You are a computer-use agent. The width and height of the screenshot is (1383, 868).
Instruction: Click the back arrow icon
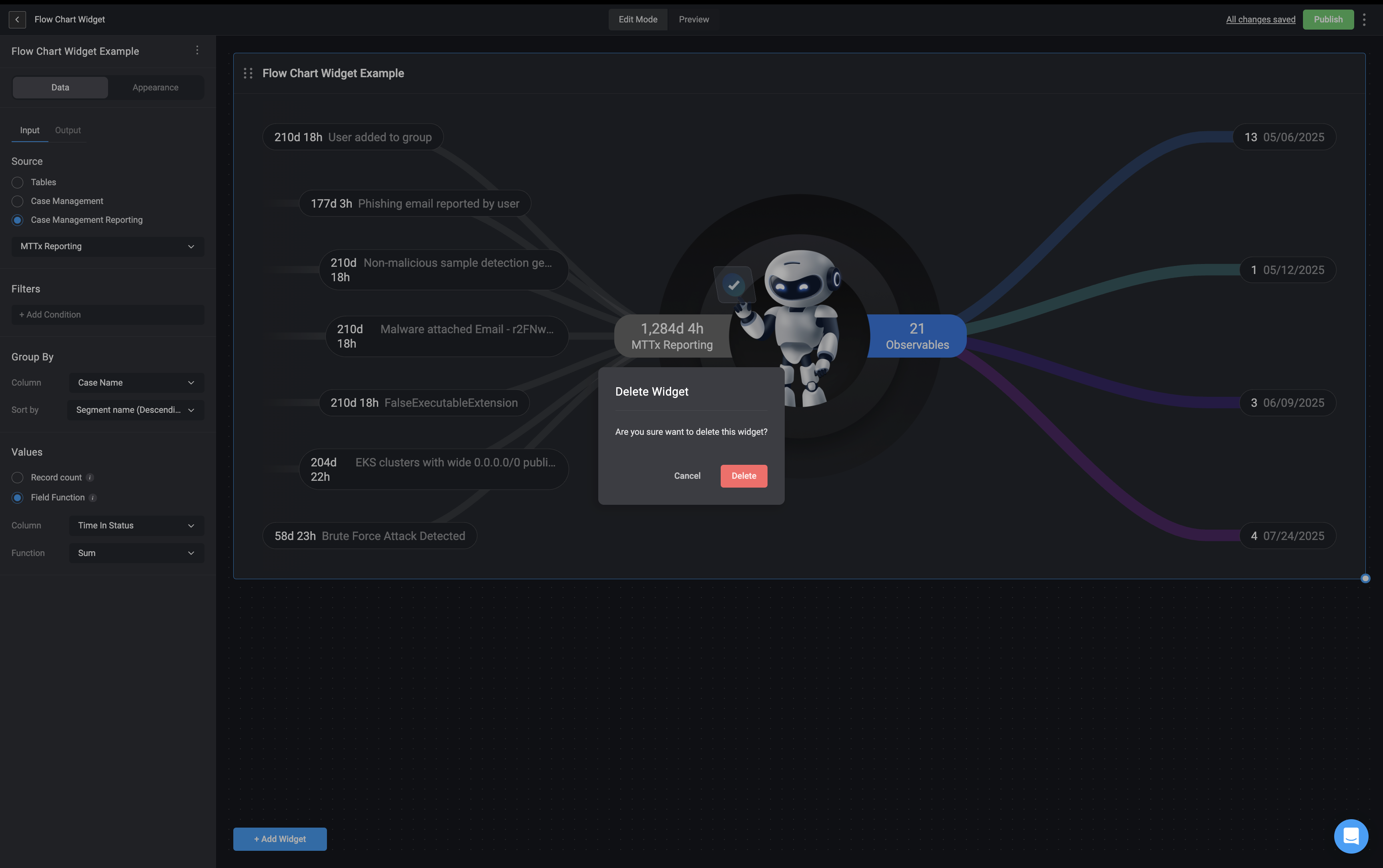click(17, 20)
